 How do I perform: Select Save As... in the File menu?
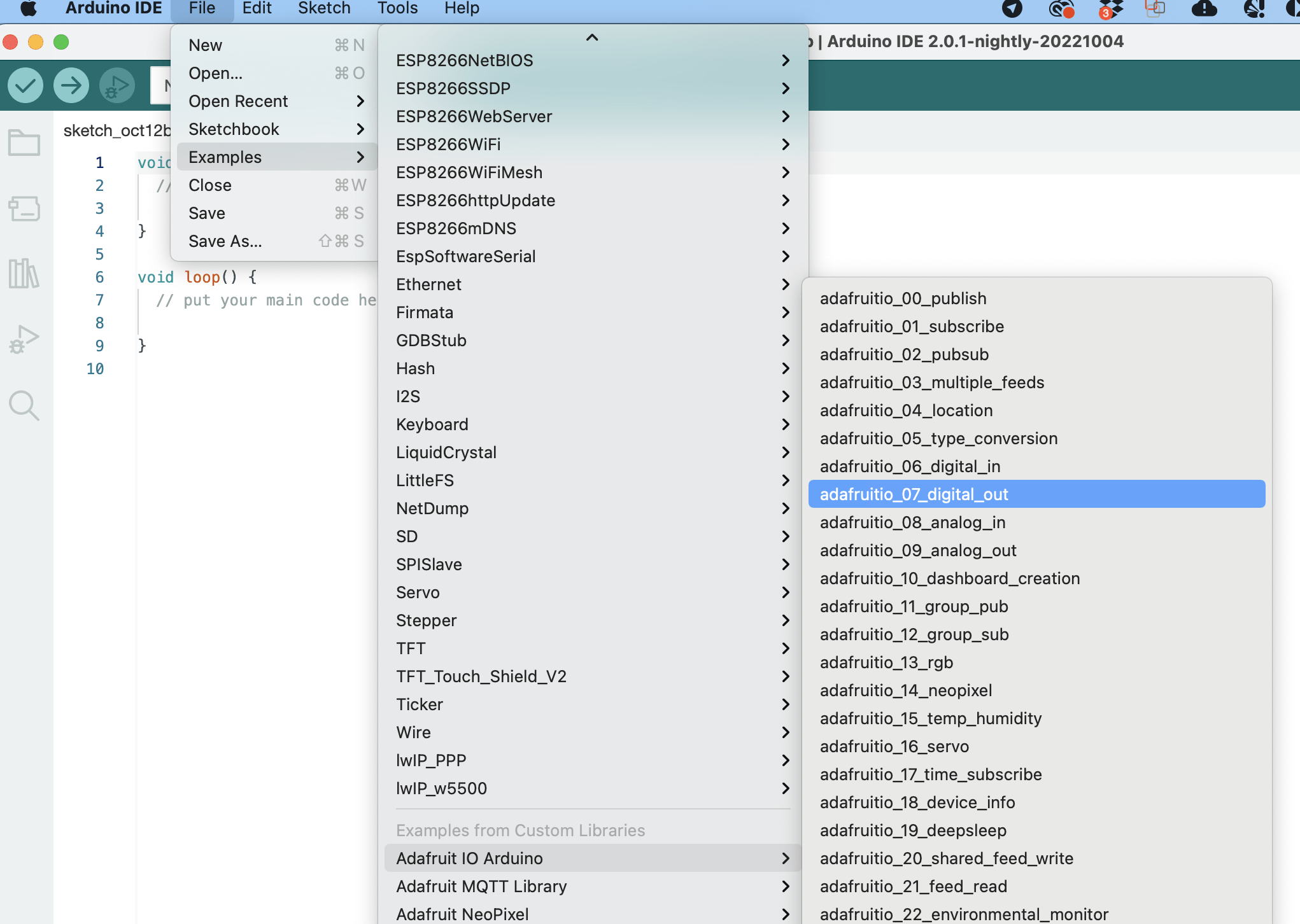[225, 241]
